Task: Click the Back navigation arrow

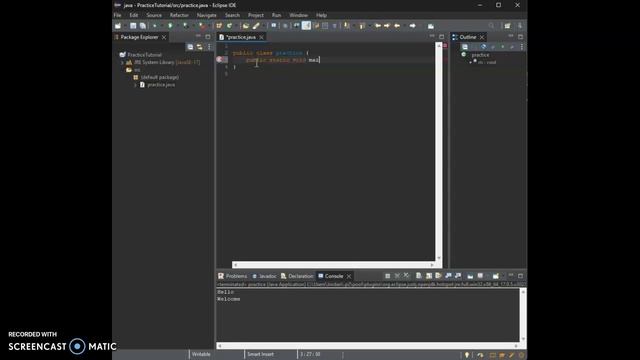Action: [397, 26]
